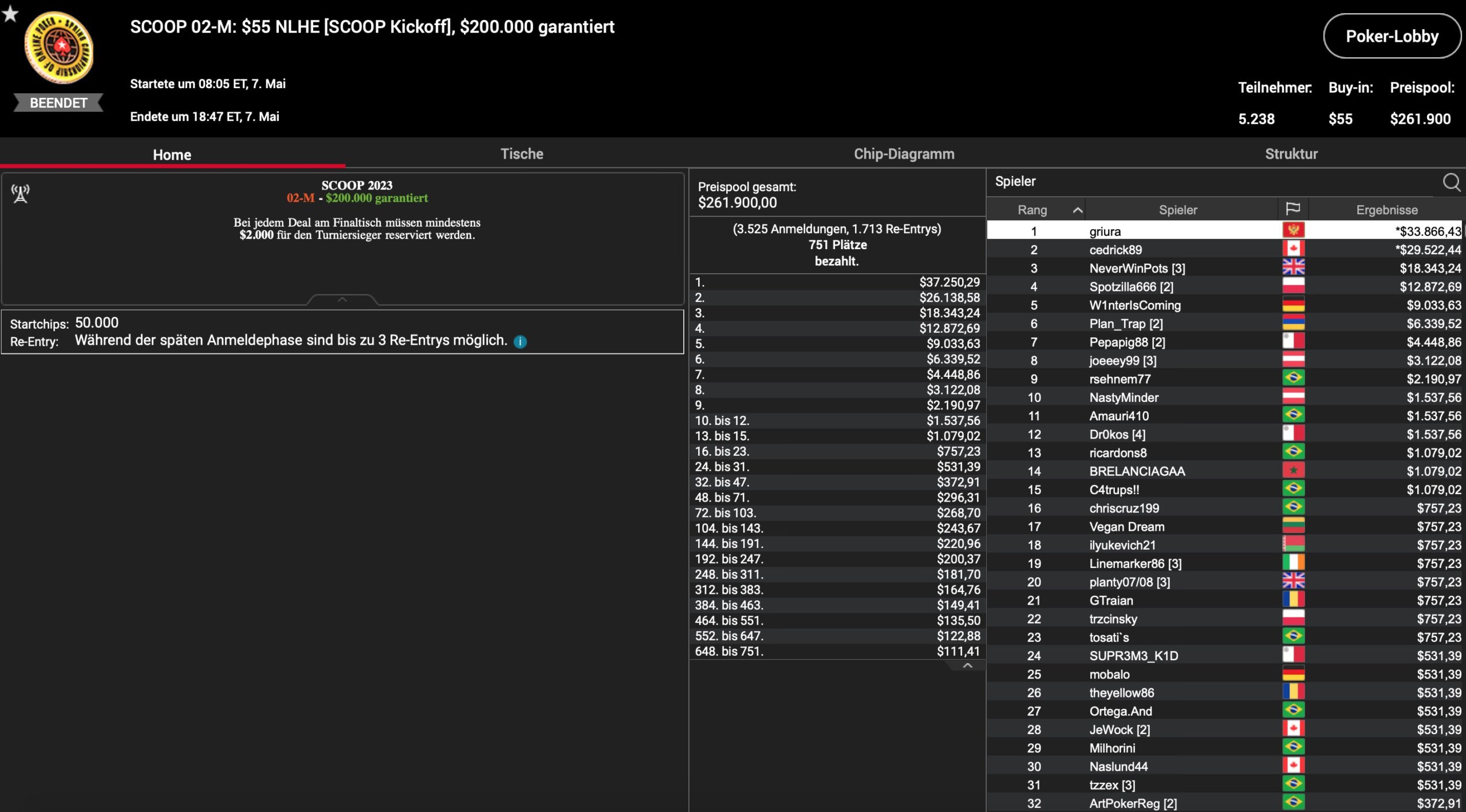
Task: Sort by Spieler column header
Action: [1178, 210]
